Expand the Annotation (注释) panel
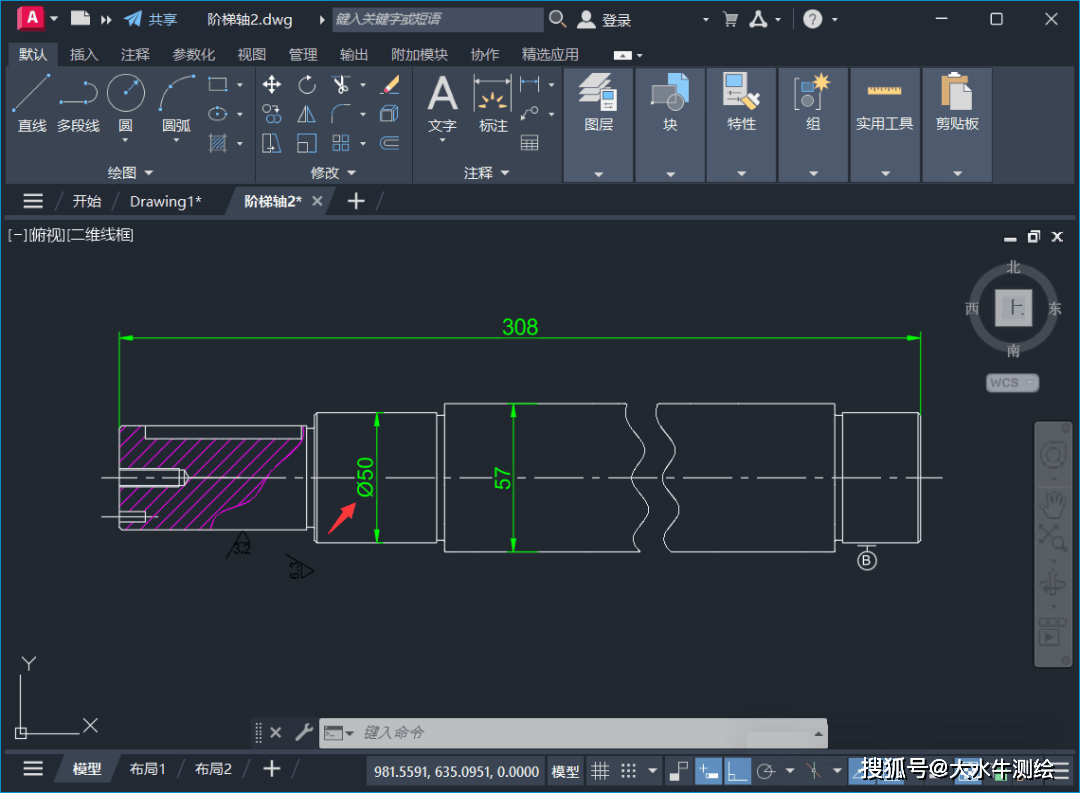This screenshot has width=1080, height=793. (486, 172)
